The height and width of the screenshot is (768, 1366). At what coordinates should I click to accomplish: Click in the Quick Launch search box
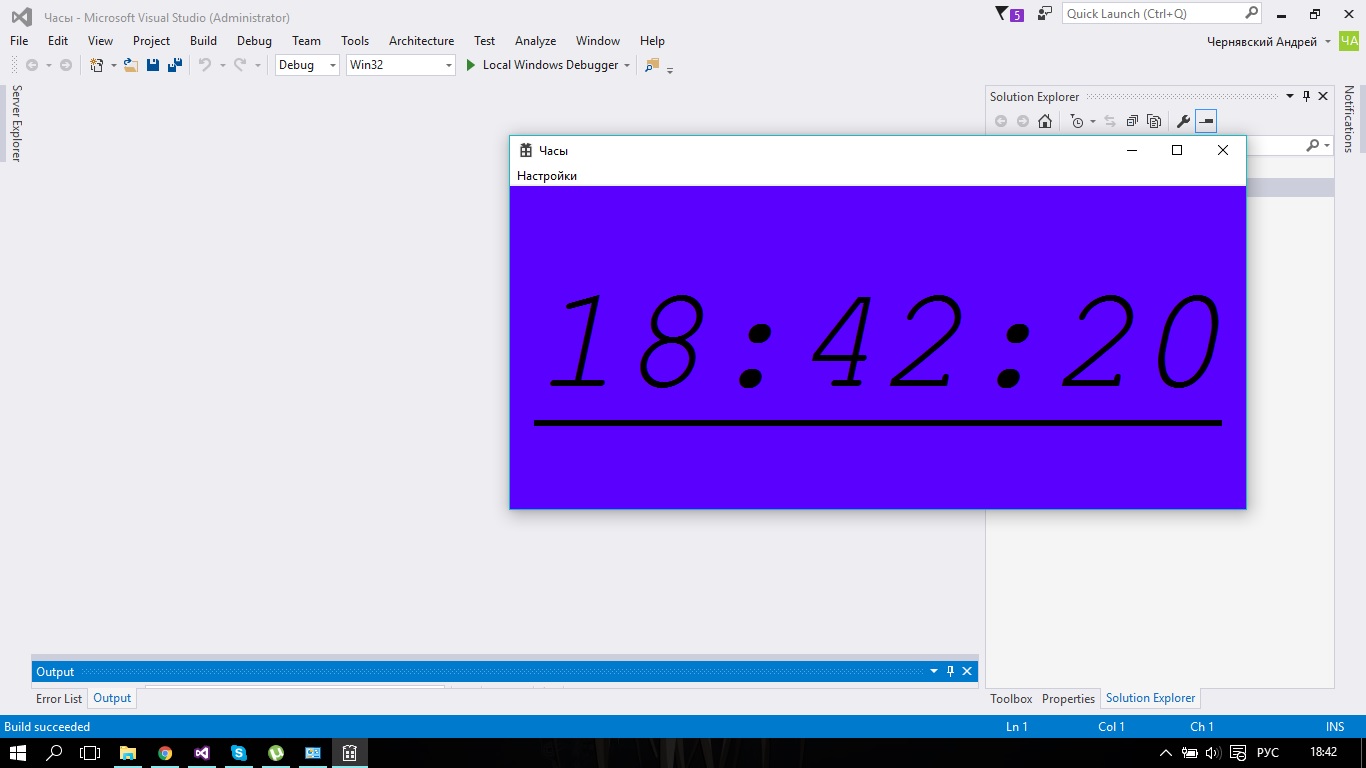pos(1163,14)
